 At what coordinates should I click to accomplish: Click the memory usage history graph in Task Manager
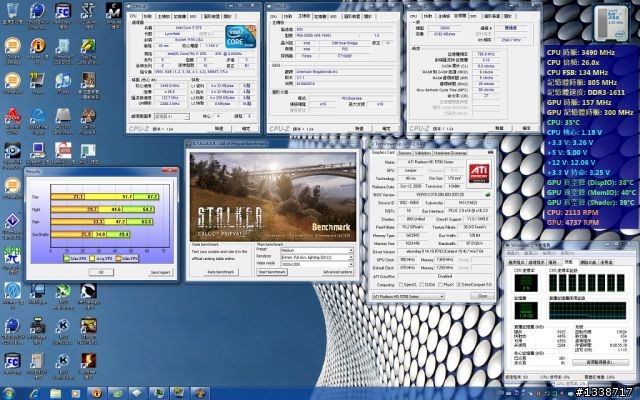587,311
